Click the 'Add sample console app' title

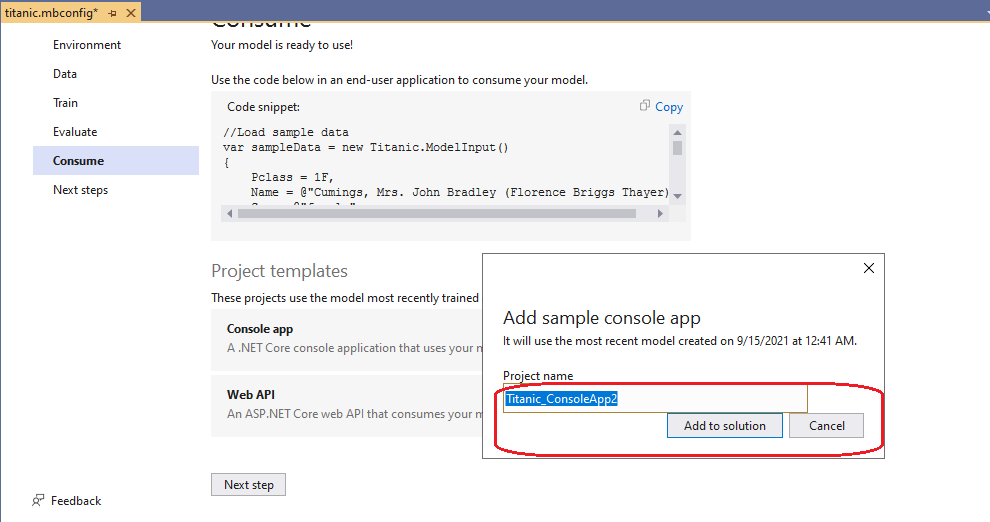(x=602, y=317)
